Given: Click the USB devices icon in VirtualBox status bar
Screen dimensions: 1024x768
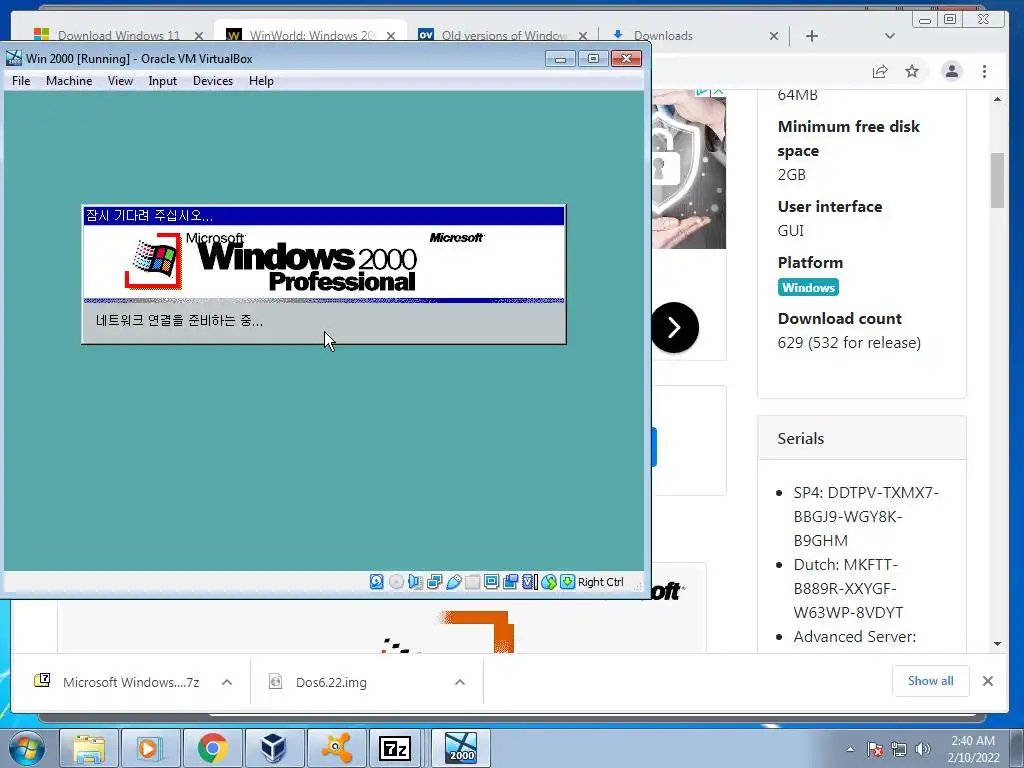Looking at the screenshot, I should (x=453, y=582).
